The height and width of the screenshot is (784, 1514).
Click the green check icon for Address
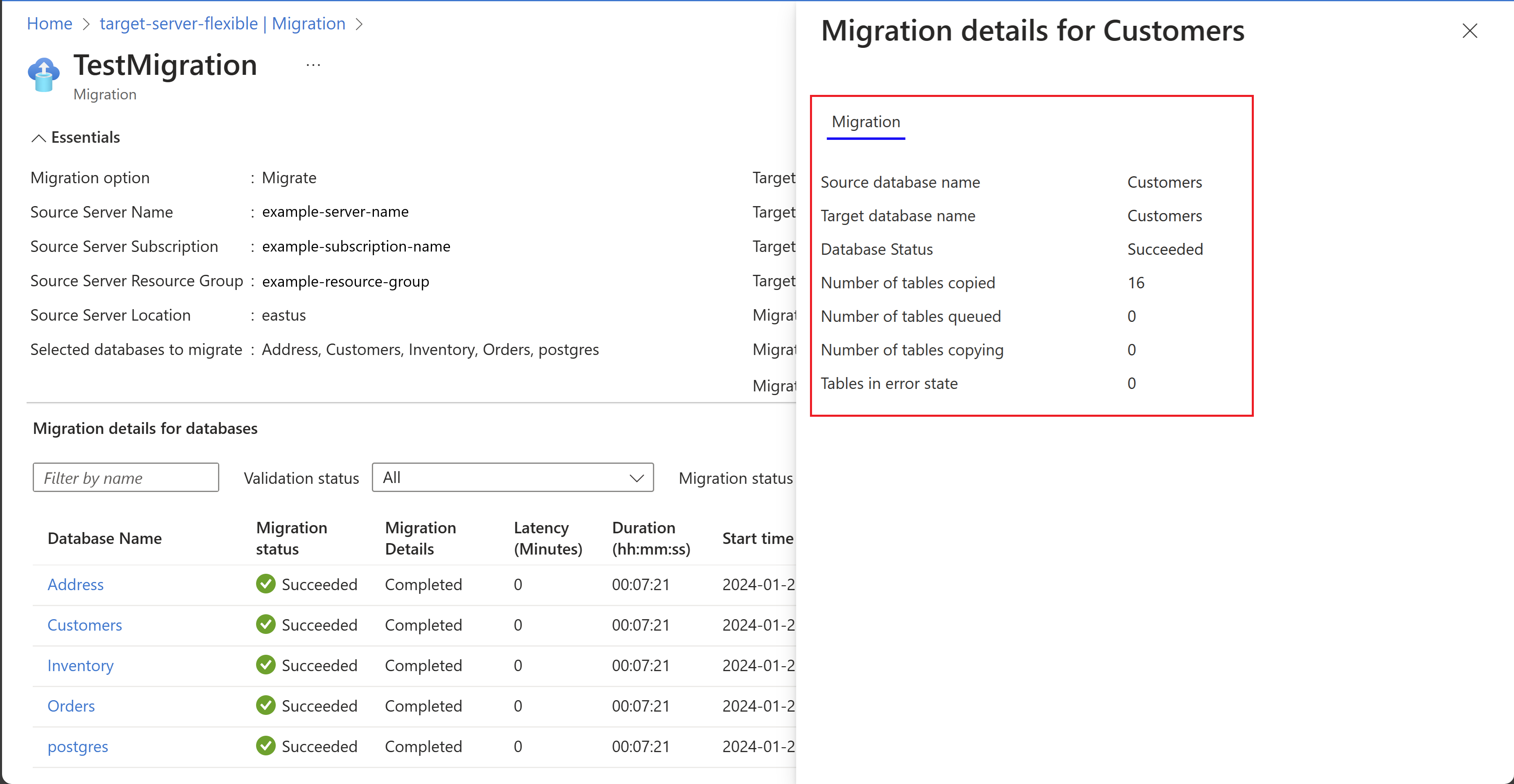[265, 584]
